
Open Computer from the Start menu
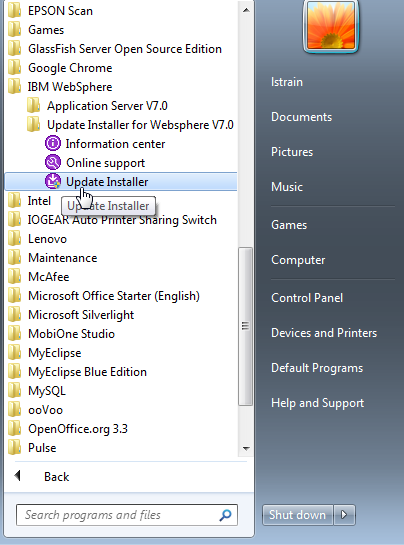[298, 260]
